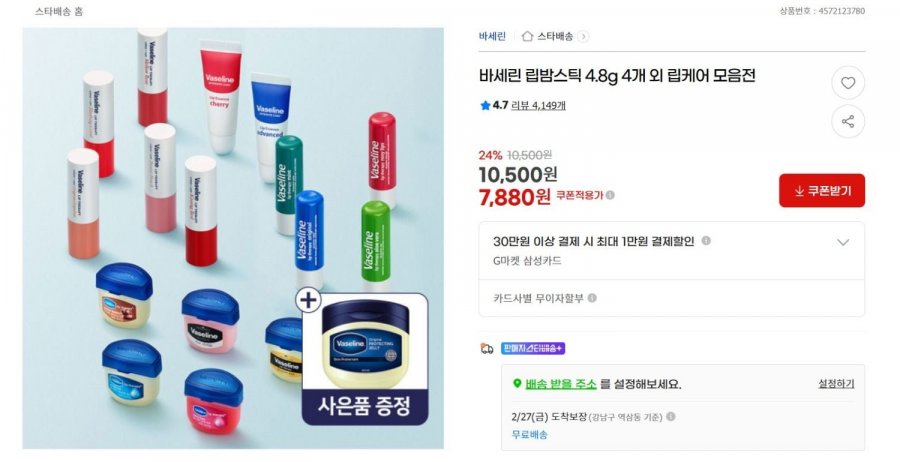Expand the card discount details chevron
This screenshot has width=900, height=462.
click(843, 242)
